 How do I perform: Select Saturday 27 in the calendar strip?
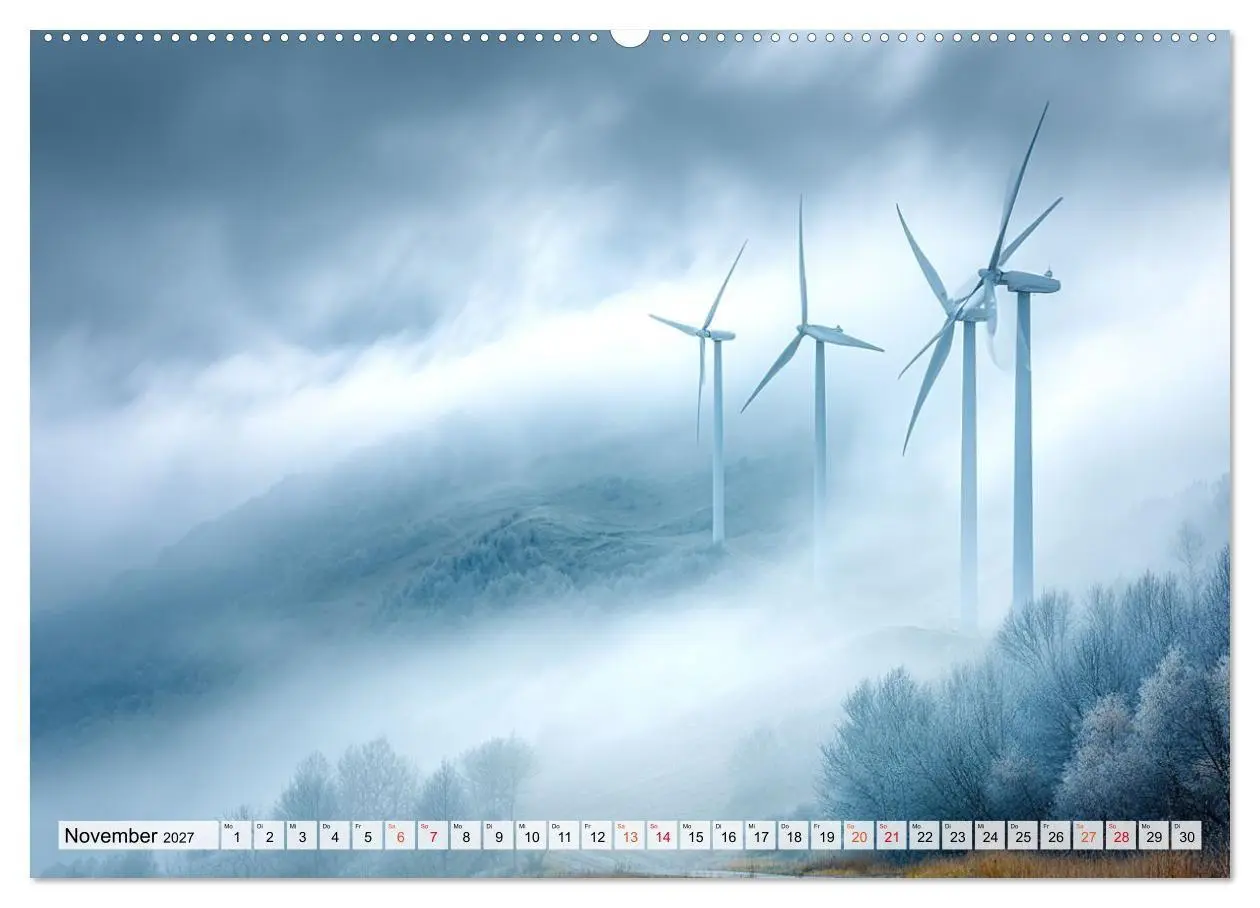coord(1089,836)
